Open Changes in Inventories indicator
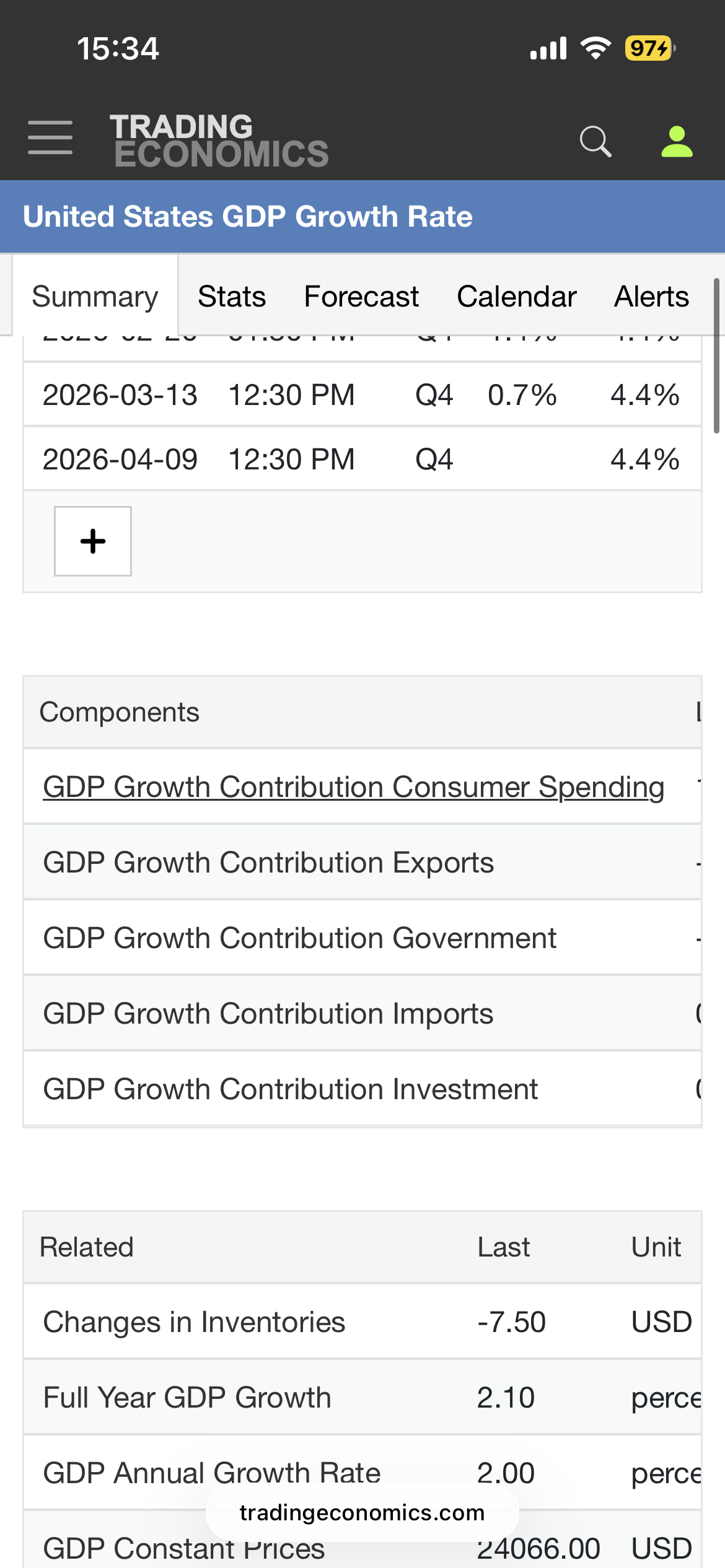The width and height of the screenshot is (725, 1568). pos(194,1322)
